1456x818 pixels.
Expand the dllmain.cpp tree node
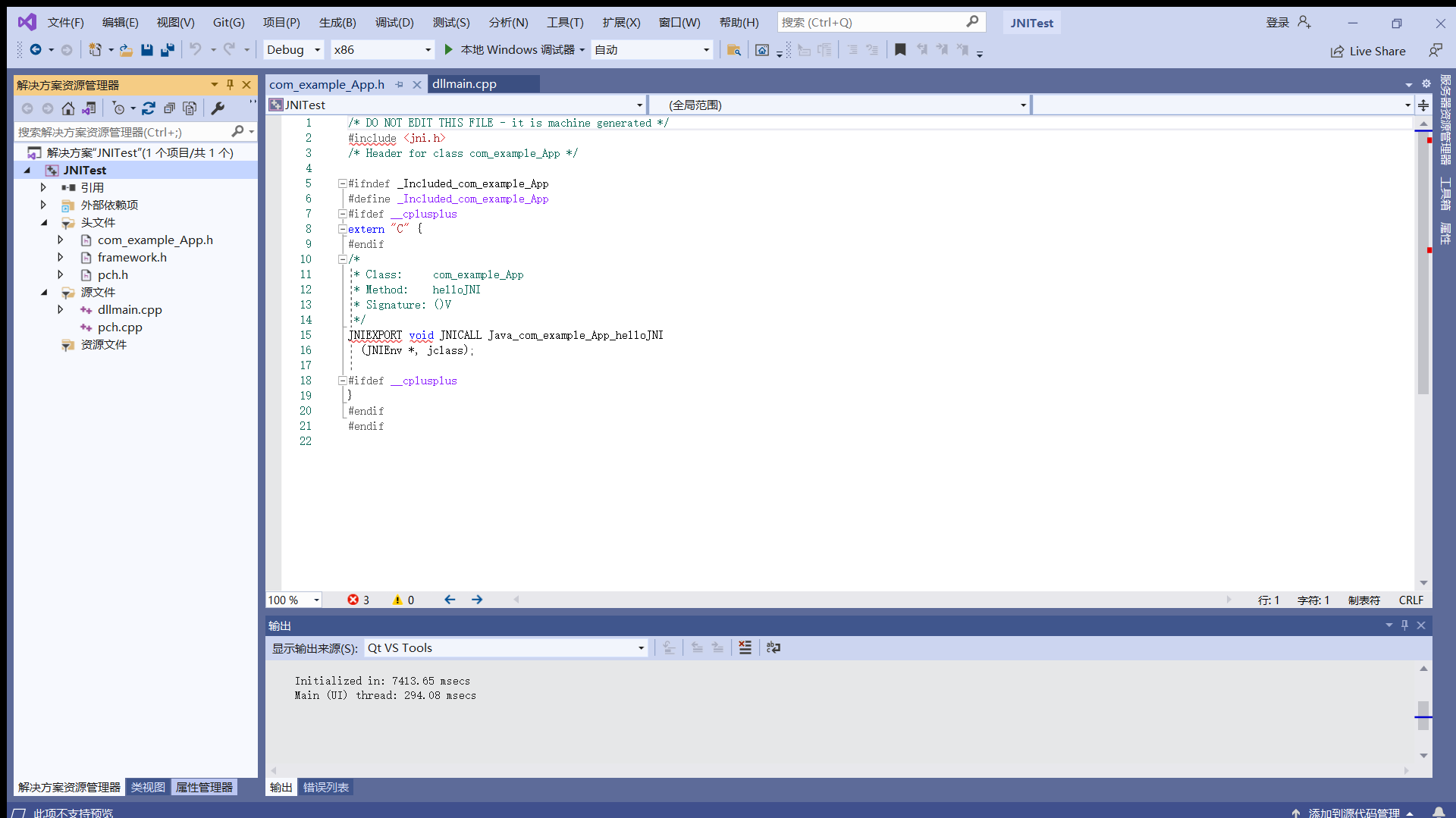pyautogui.click(x=61, y=309)
